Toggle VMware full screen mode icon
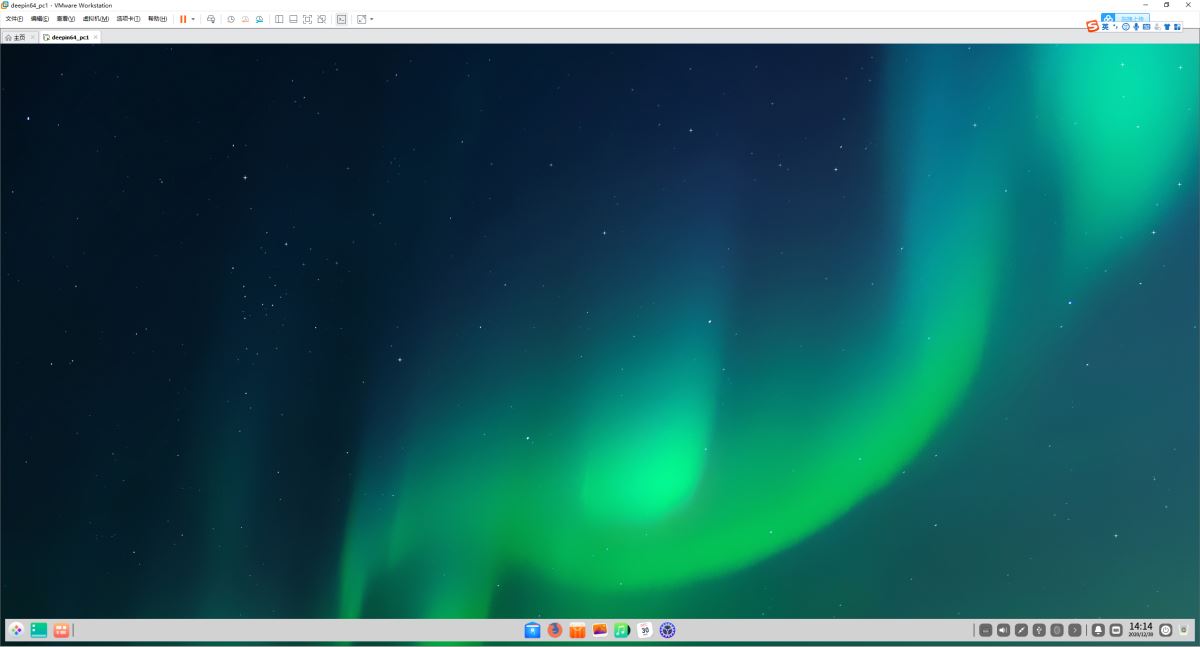Image resolution: width=1200 pixels, height=647 pixels. [x=307, y=19]
